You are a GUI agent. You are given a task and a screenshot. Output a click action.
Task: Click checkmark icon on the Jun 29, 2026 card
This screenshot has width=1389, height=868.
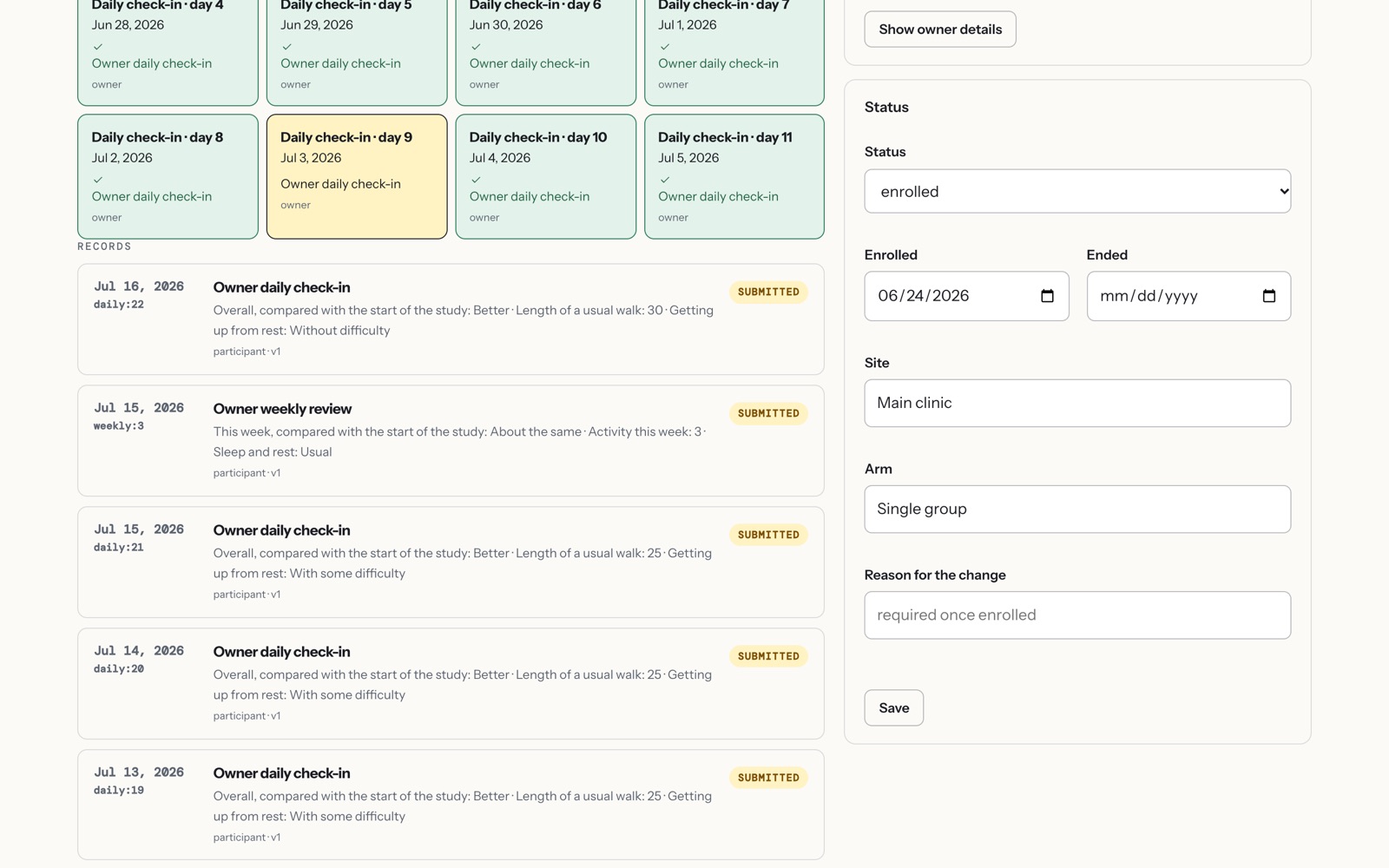click(x=286, y=47)
